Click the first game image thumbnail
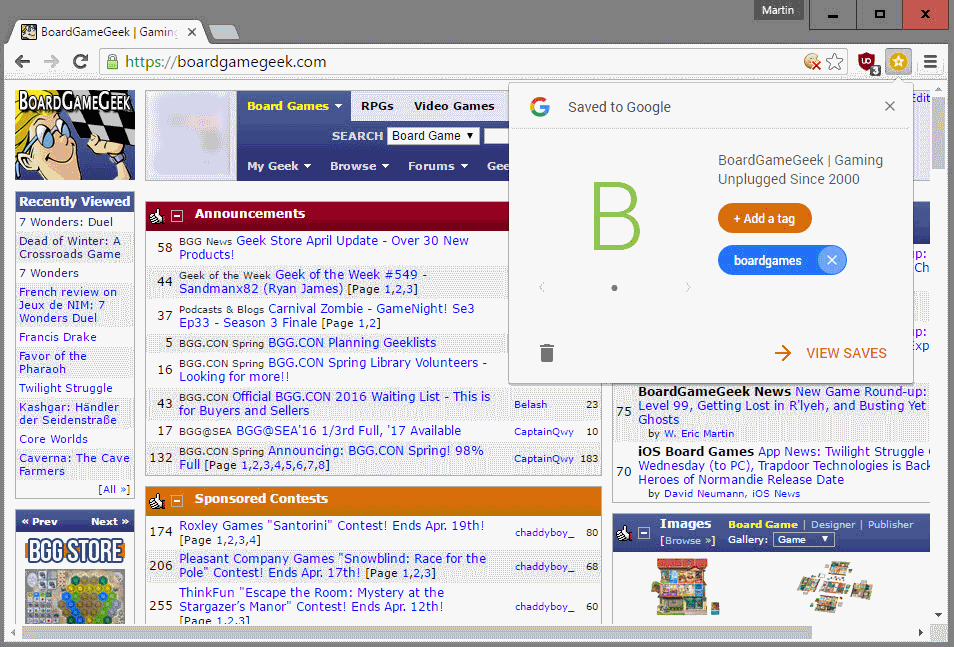This screenshot has width=954, height=647. coord(688,586)
